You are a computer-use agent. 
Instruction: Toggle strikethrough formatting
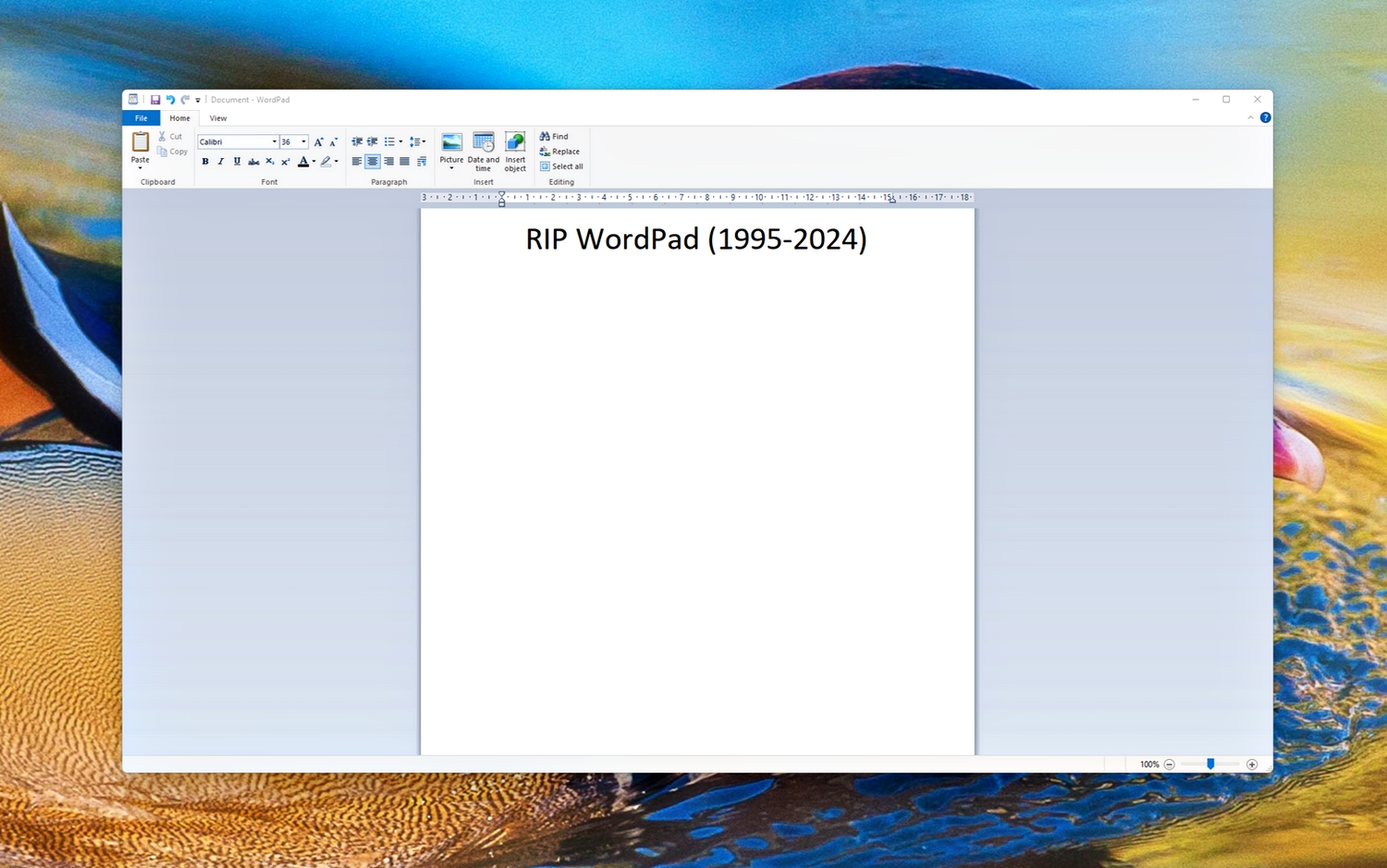pos(253,162)
